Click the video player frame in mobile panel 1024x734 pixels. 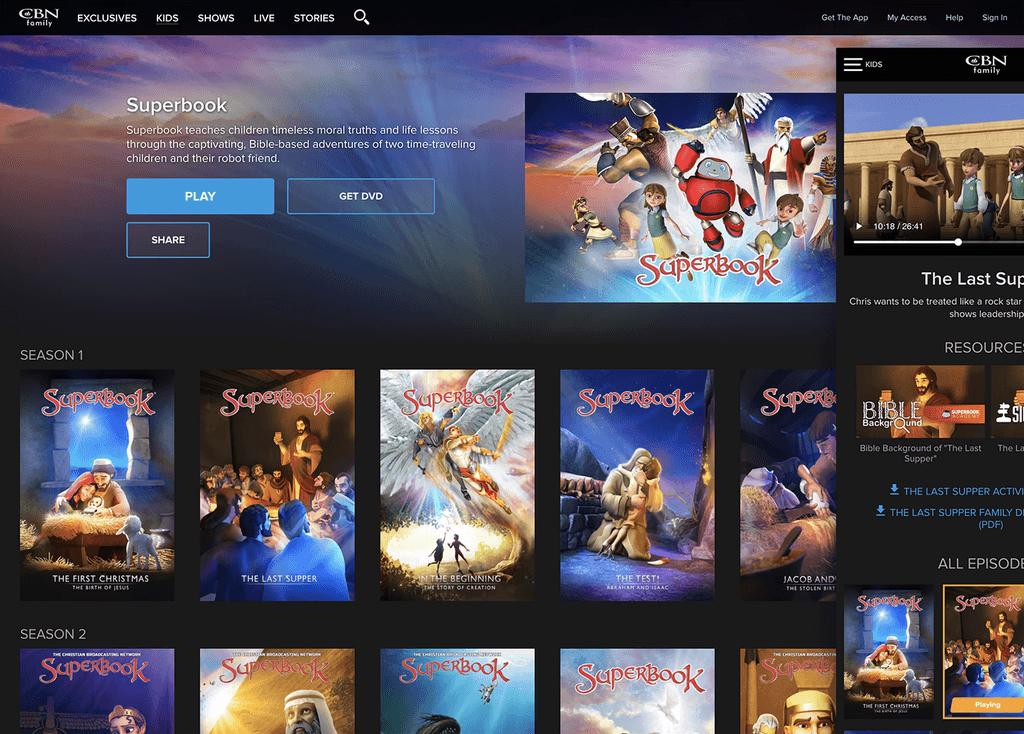pyautogui.click(x=934, y=174)
